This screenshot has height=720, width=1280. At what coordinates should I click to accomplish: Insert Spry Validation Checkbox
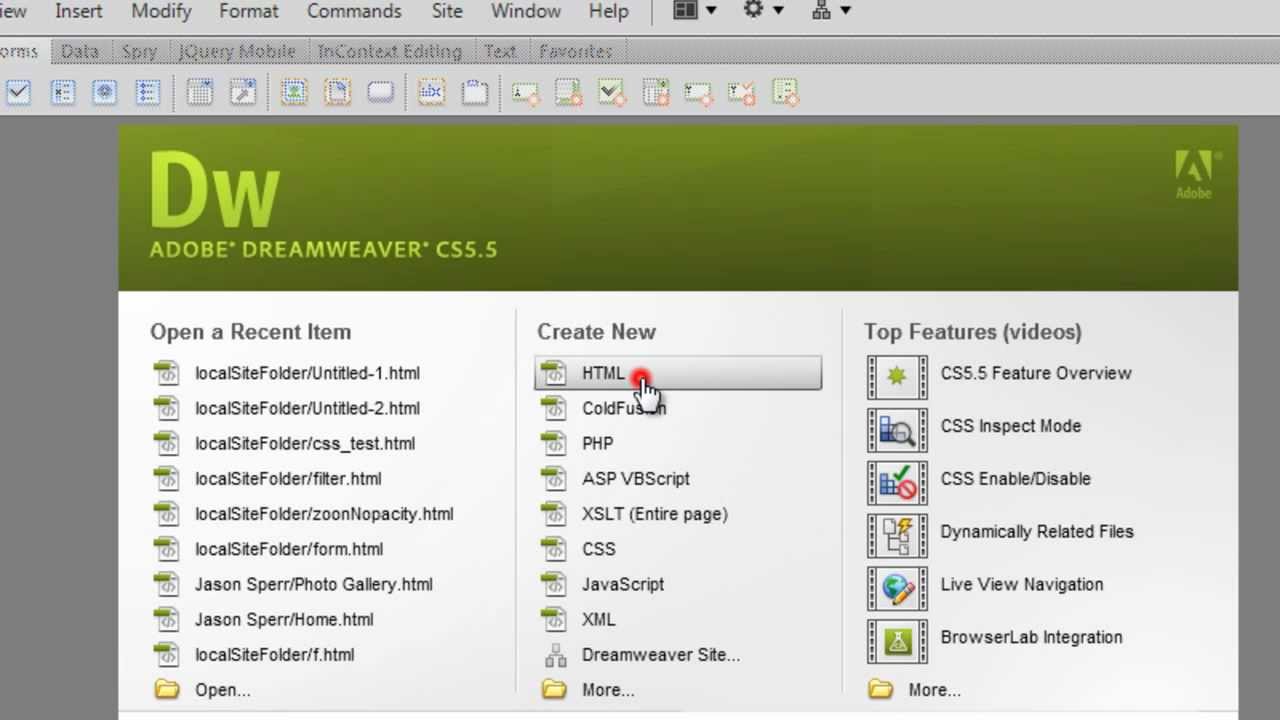point(612,93)
